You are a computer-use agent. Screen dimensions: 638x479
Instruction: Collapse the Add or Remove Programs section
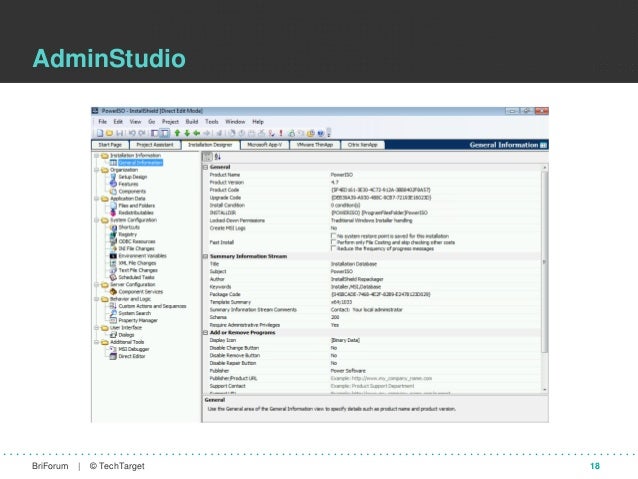pyautogui.click(x=206, y=333)
